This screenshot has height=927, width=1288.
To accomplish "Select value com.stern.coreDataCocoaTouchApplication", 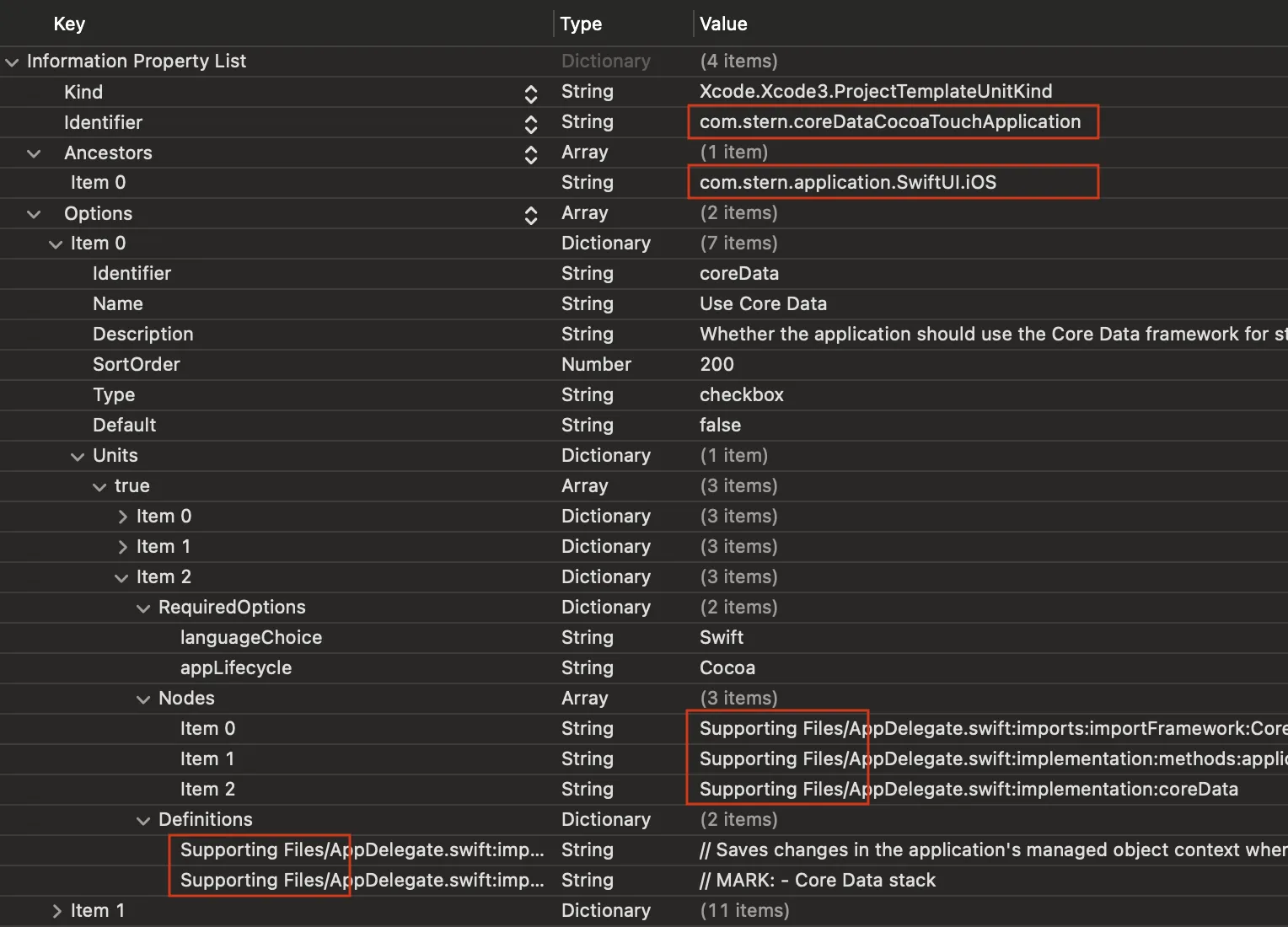I will (x=890, y=121).
